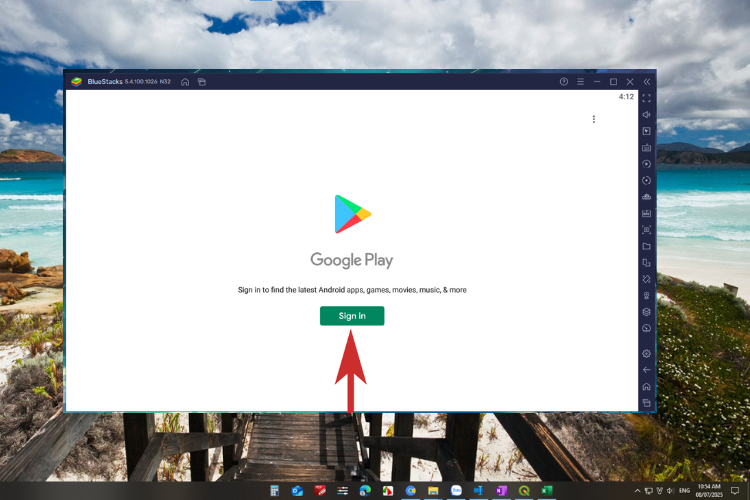Open Zoom from the taskbar

click(x=456, y=490)
